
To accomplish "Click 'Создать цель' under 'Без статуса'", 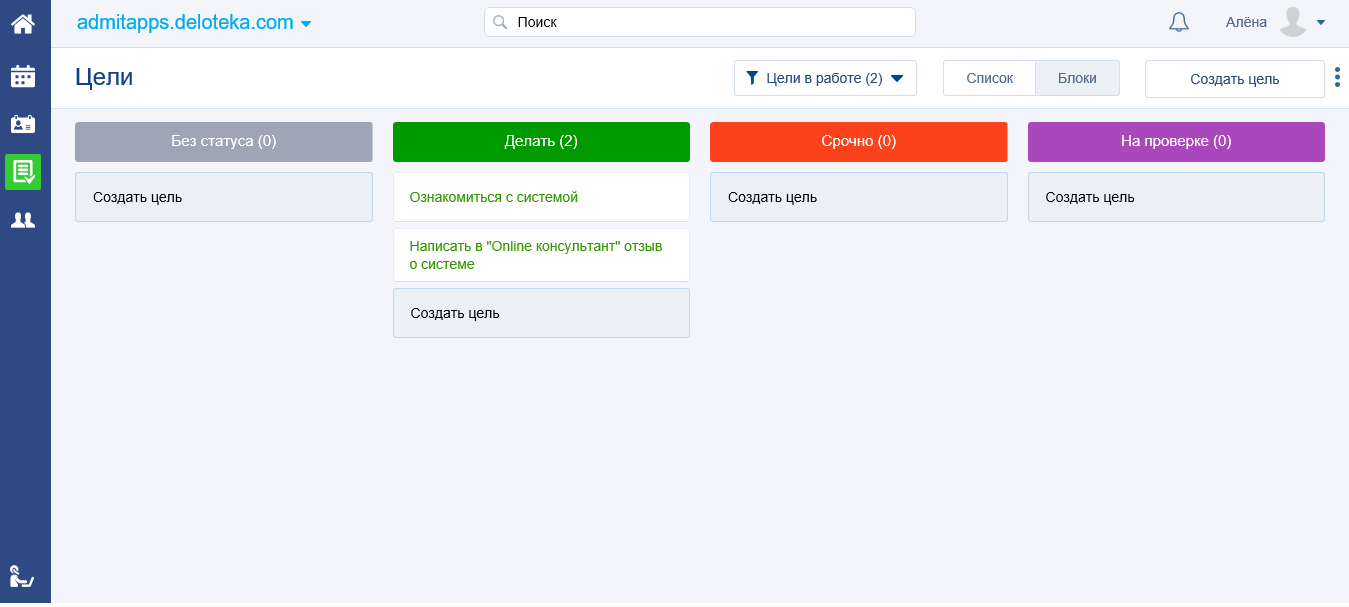I will tap(224, 197).
